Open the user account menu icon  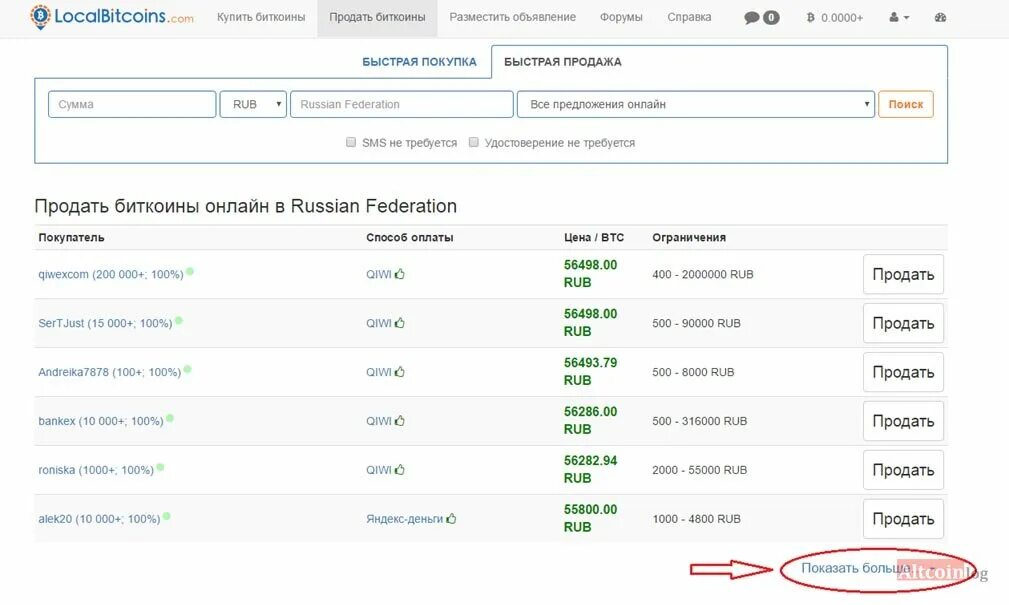(899, 17)
